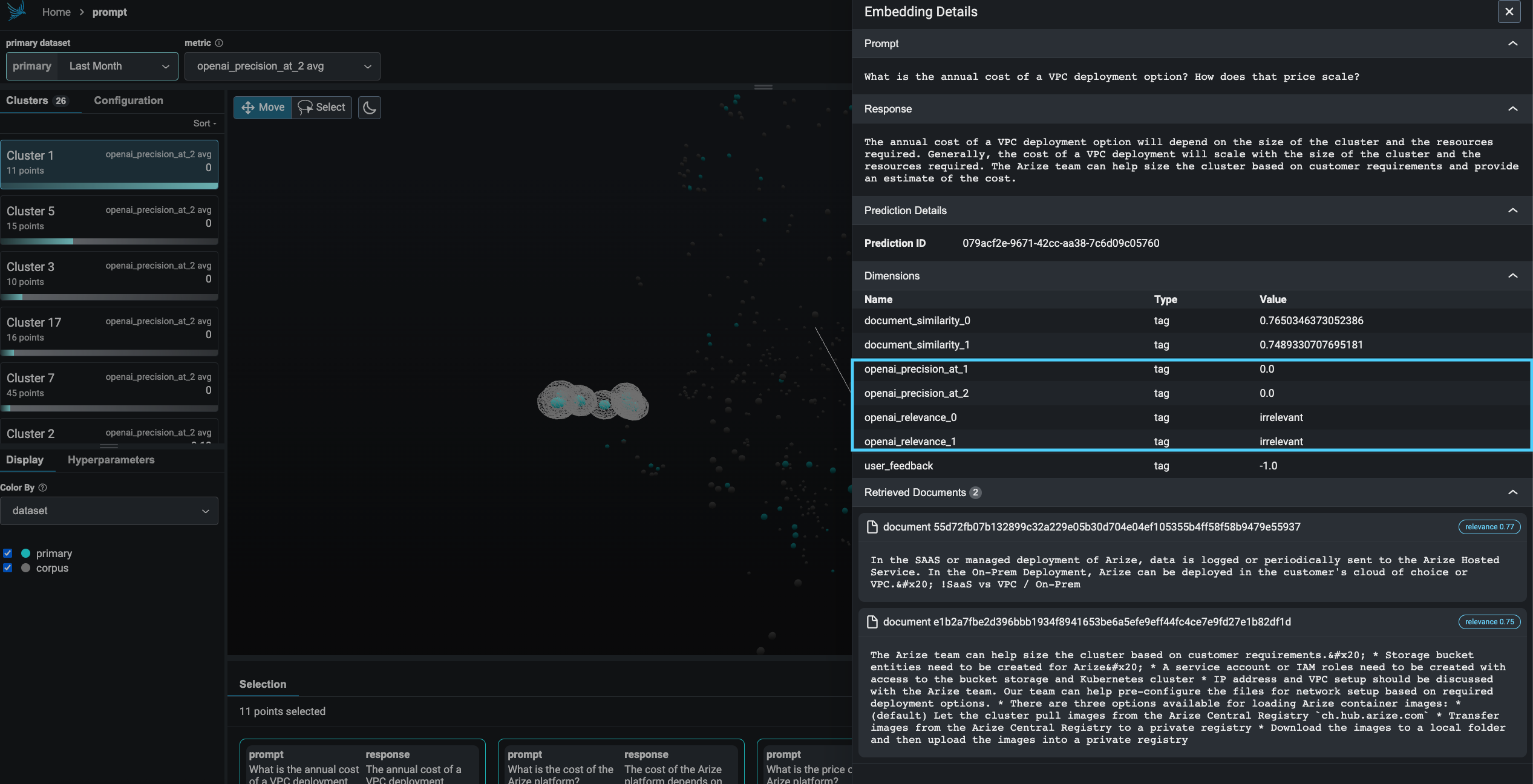The height and width of the screenshot is (784, 1533).
Task: Click Cluster 5 proportion bar
Action: click(109, 242)
